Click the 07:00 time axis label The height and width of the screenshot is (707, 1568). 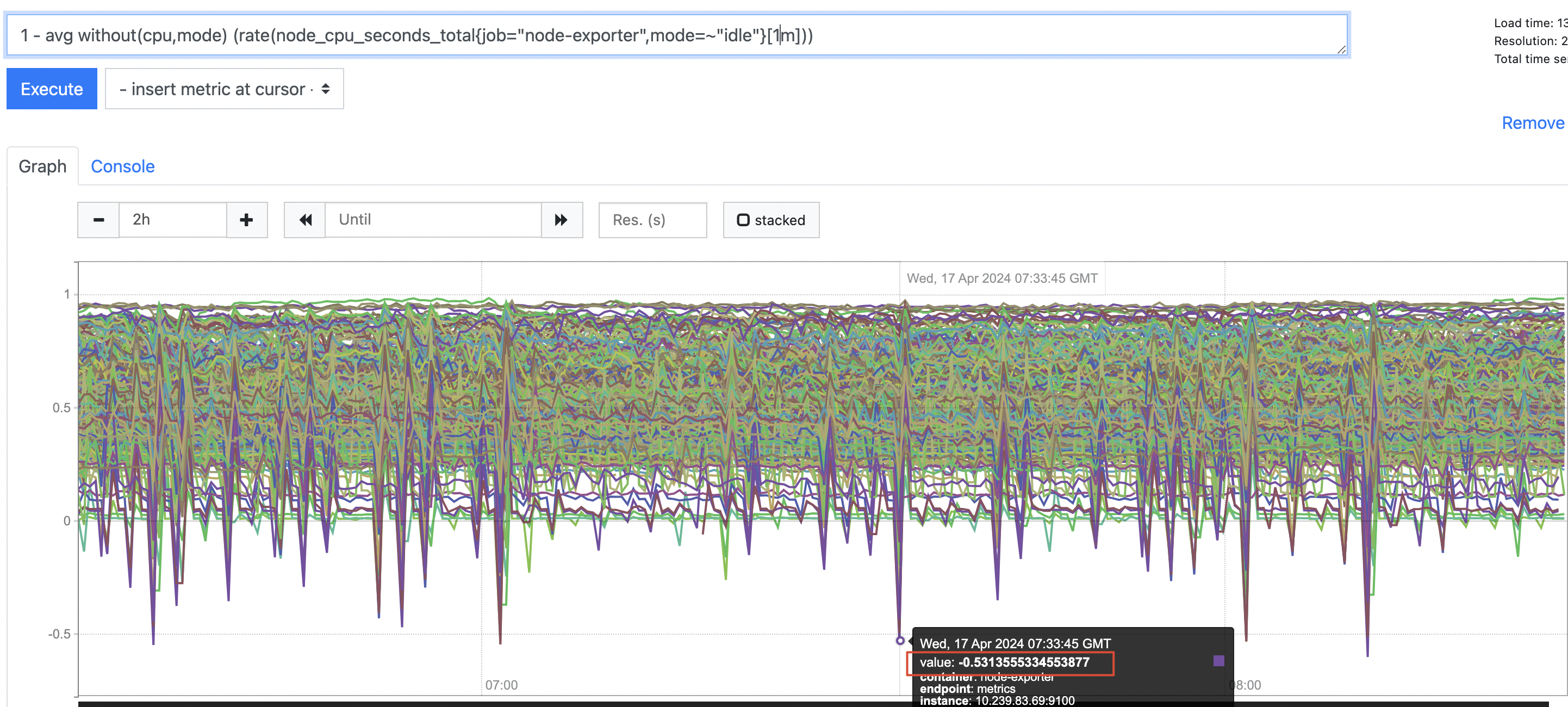pyautogui.click(x=501, y=685)
